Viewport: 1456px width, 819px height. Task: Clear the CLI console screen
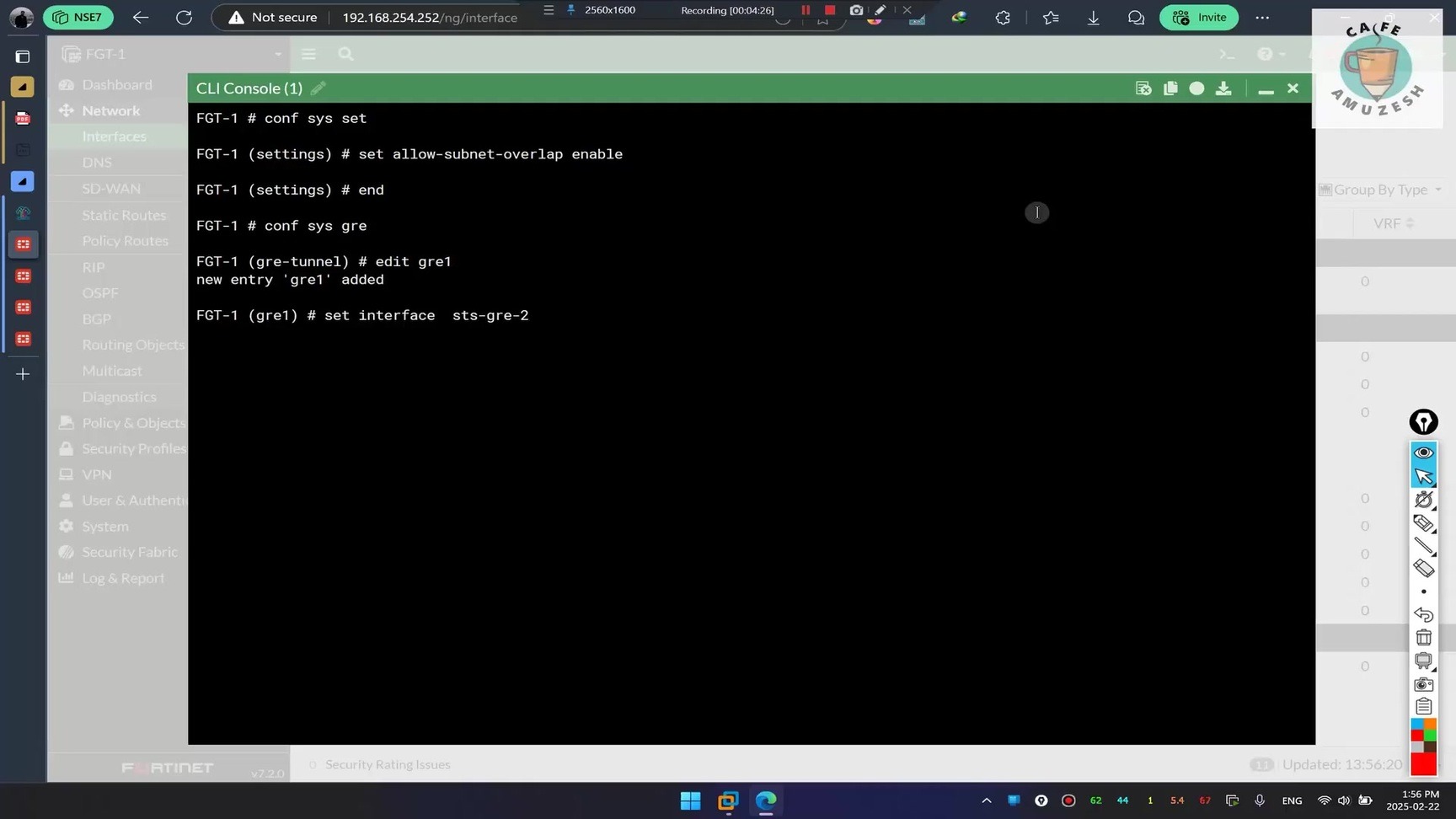click(1143, 88)
